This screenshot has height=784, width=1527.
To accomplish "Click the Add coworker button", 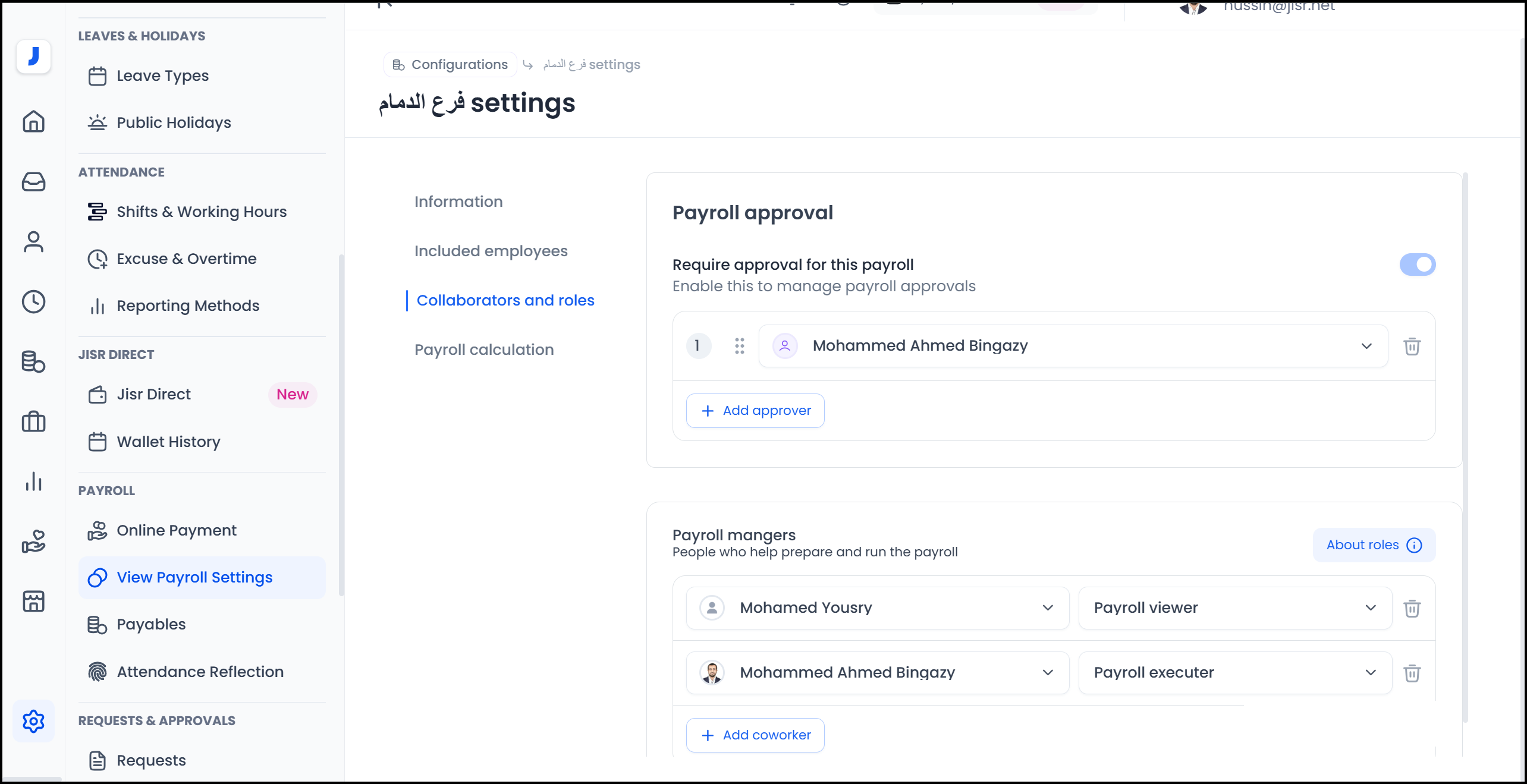I will (x=755, y=735).
